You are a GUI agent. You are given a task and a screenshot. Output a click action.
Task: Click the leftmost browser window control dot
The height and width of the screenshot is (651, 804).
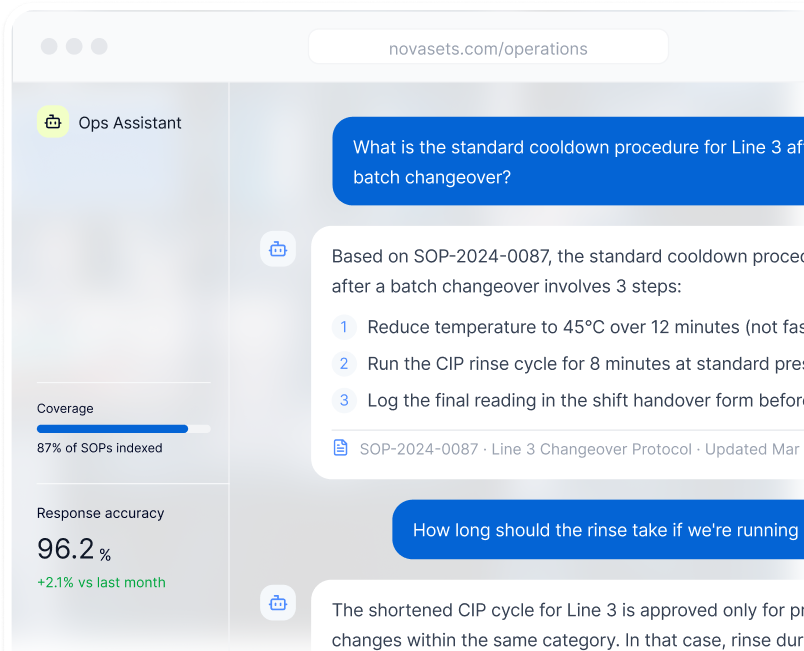click(x=49, y=46)
